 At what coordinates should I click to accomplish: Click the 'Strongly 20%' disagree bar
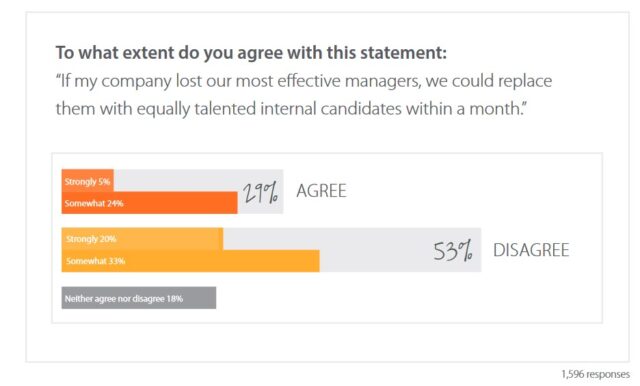[x=142, y=239]
